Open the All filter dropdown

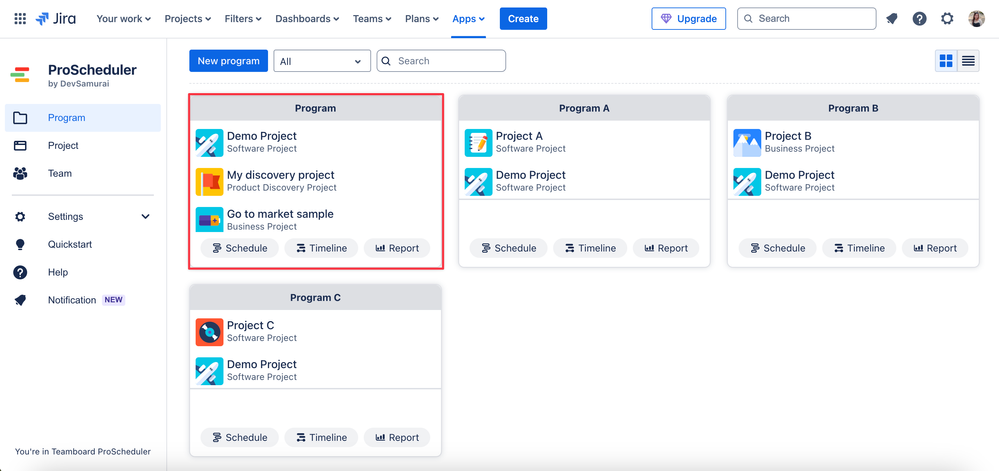[322, 61]
